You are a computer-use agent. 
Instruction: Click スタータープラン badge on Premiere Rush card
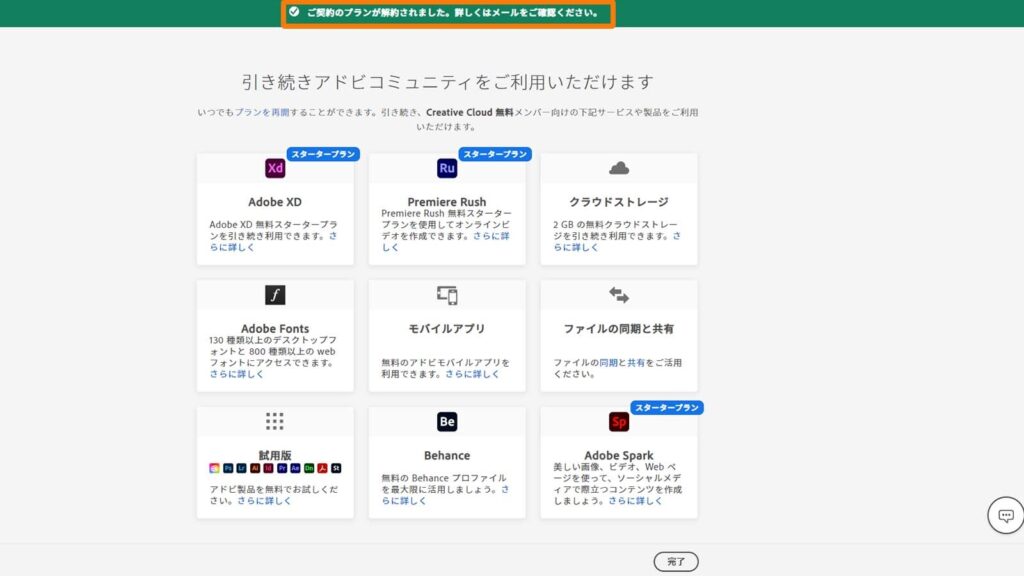495,154
